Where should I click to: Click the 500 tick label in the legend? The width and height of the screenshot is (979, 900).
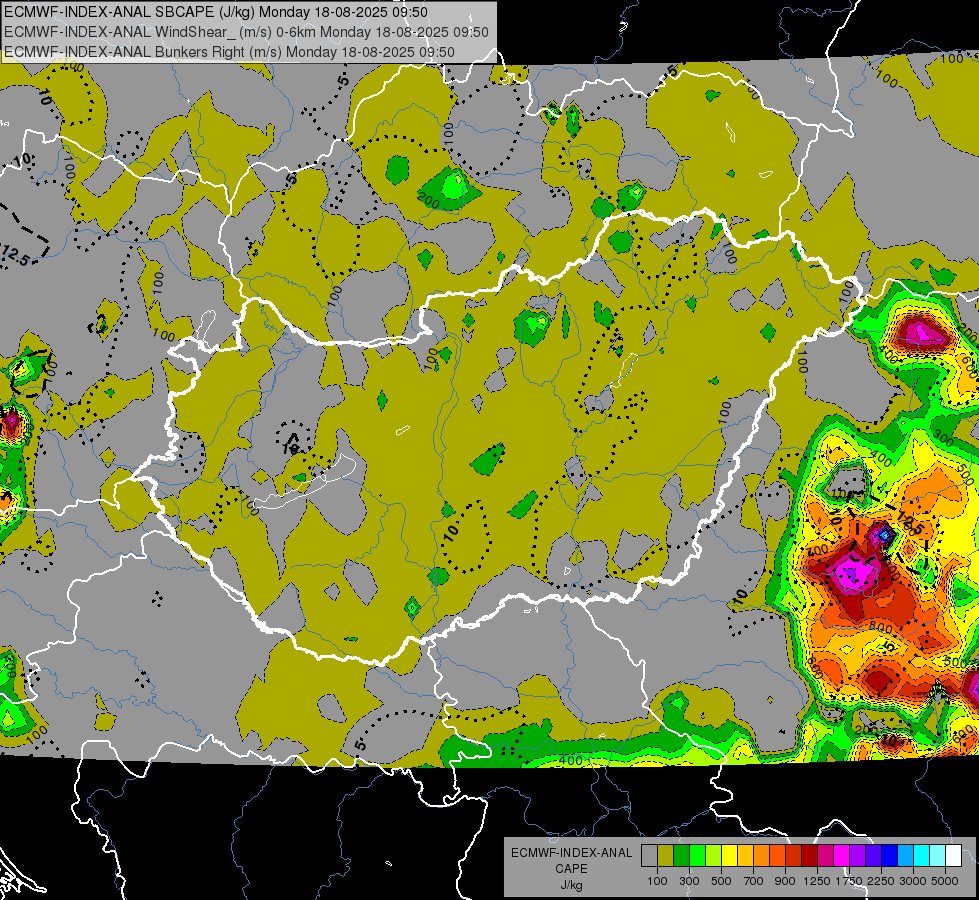click(x=721, y=881)
